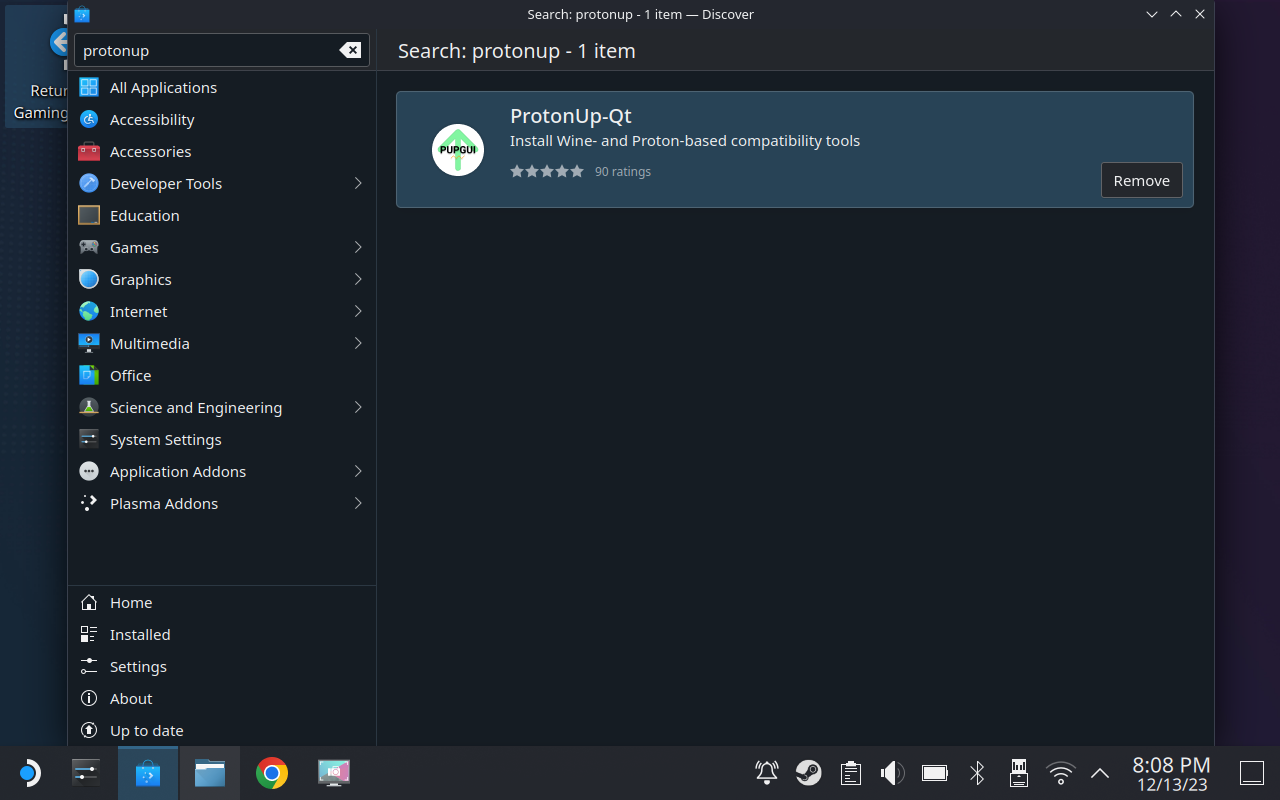Expand the Developer Tools subcategories arrow

(x=358, y=183)
